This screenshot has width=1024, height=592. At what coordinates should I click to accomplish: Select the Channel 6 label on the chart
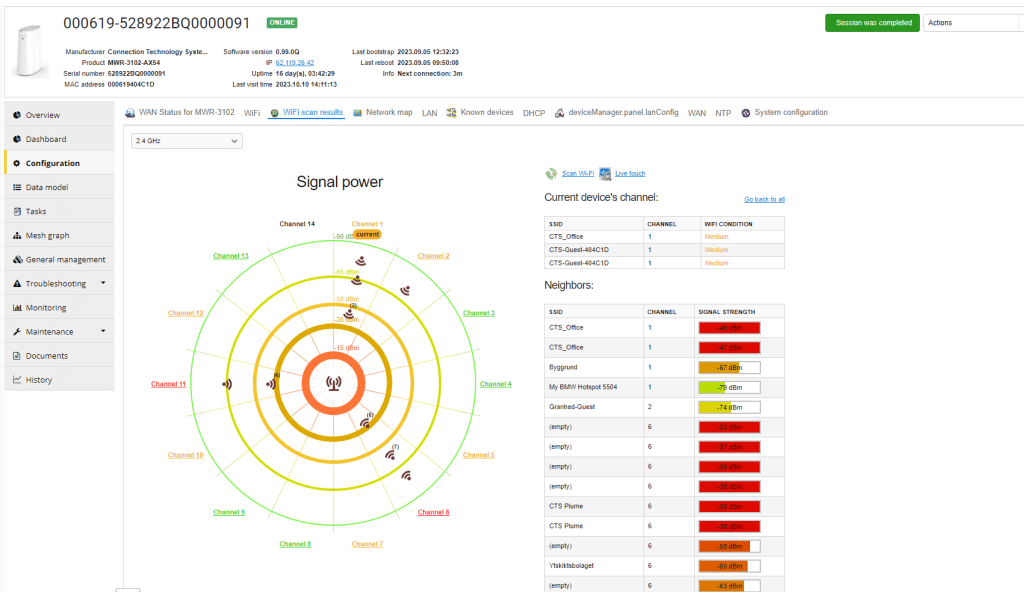coord(433,512)
